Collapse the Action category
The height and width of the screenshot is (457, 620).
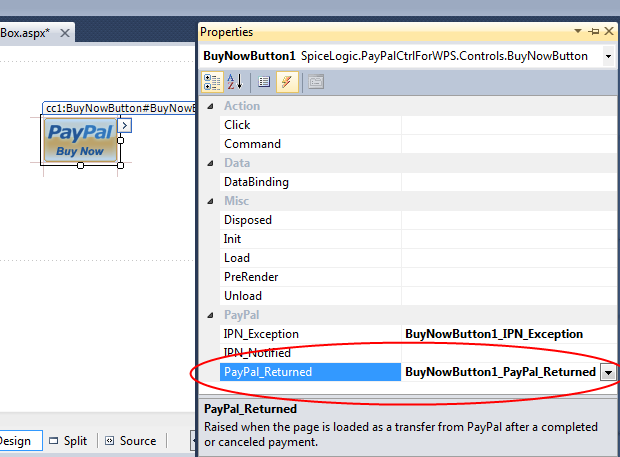point(210,106)
